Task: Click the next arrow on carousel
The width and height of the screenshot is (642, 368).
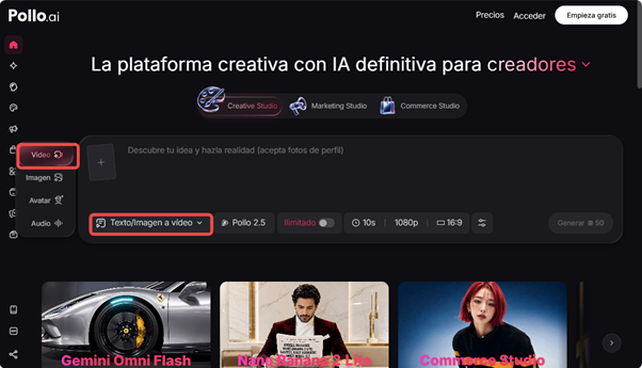Action: click(x=611, y=343)
